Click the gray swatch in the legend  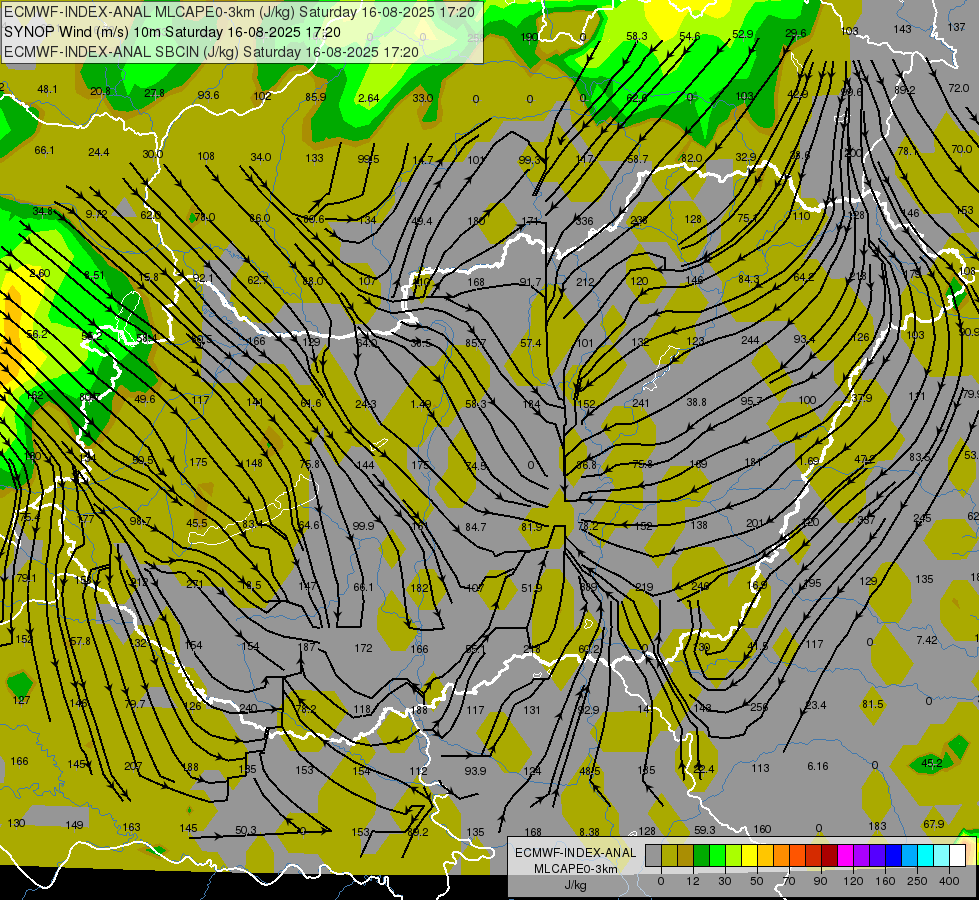(653, 855)
